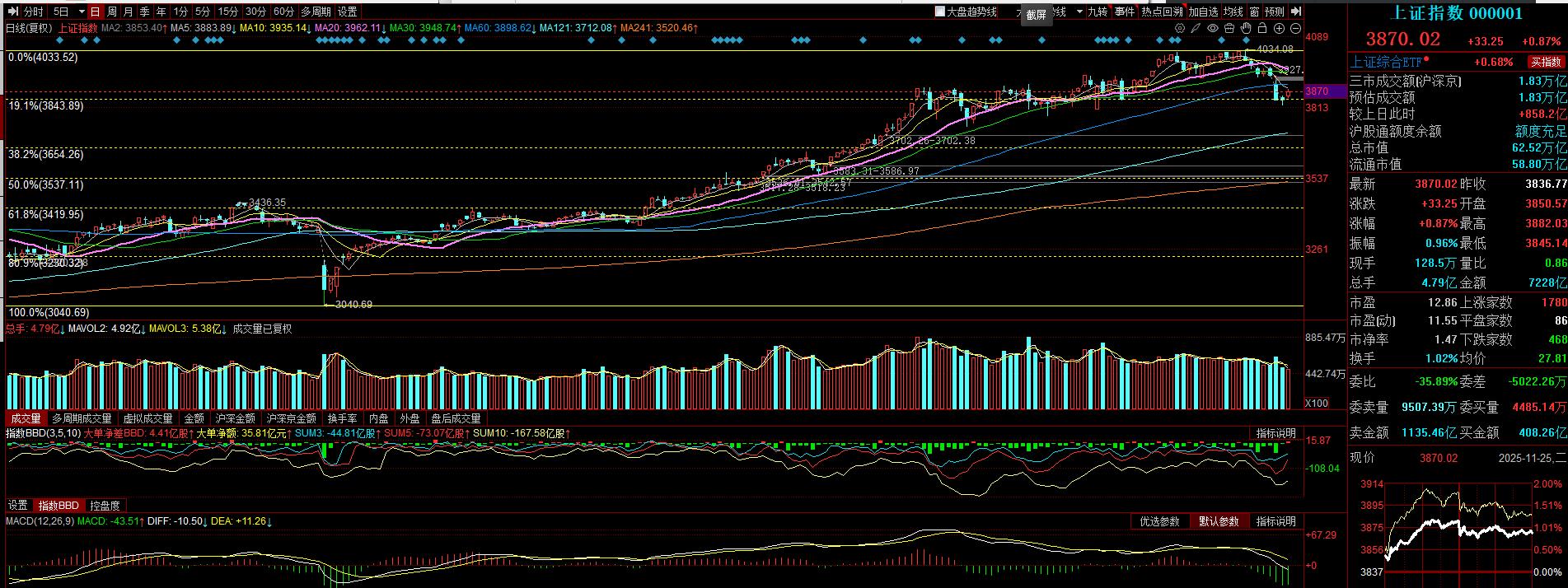The width and height of the screenshot is (1568, 588).
Task: Click 优选参数 for MACD
Action: [1160, 521]
